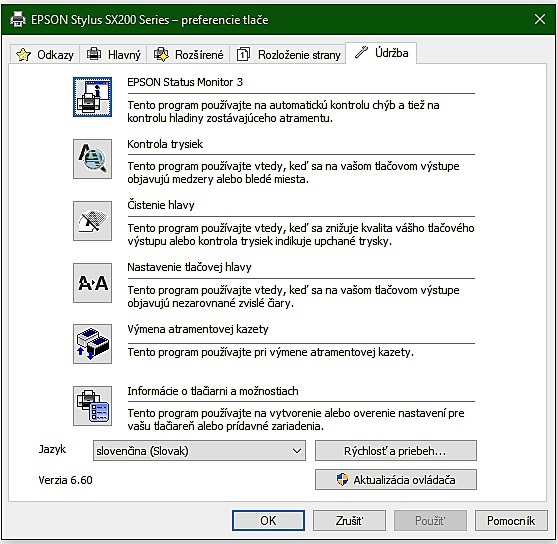Switch to the Odkazy tab
This screenshot has width=558, height=544.
pos(45,54)
